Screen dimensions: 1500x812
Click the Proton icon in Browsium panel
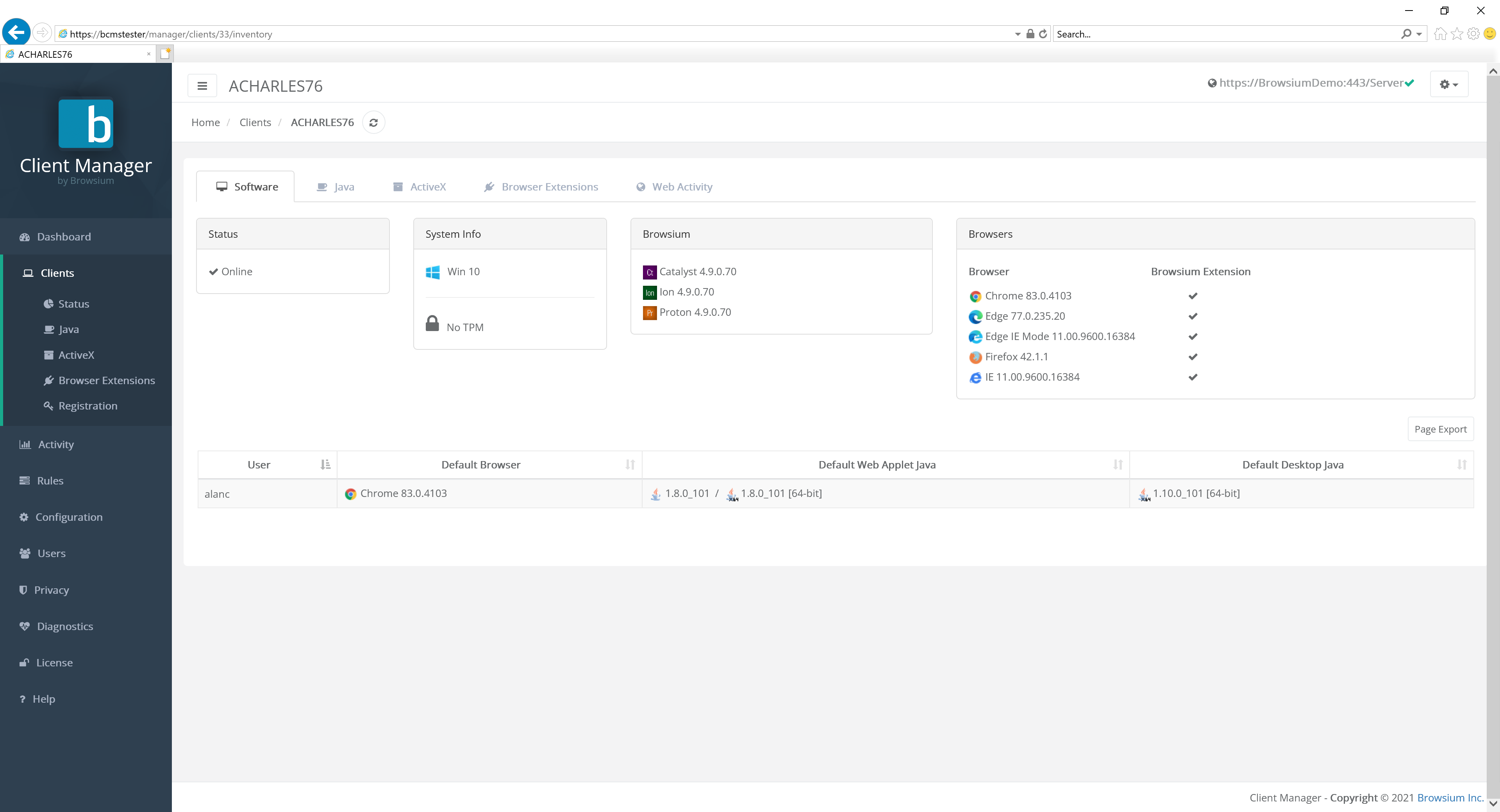649,313
